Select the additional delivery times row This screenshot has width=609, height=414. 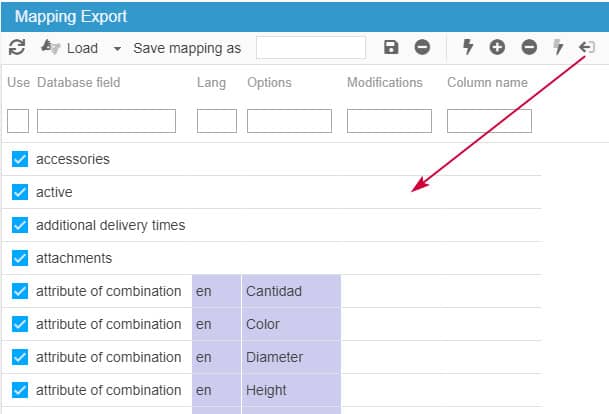coord(110,225)
